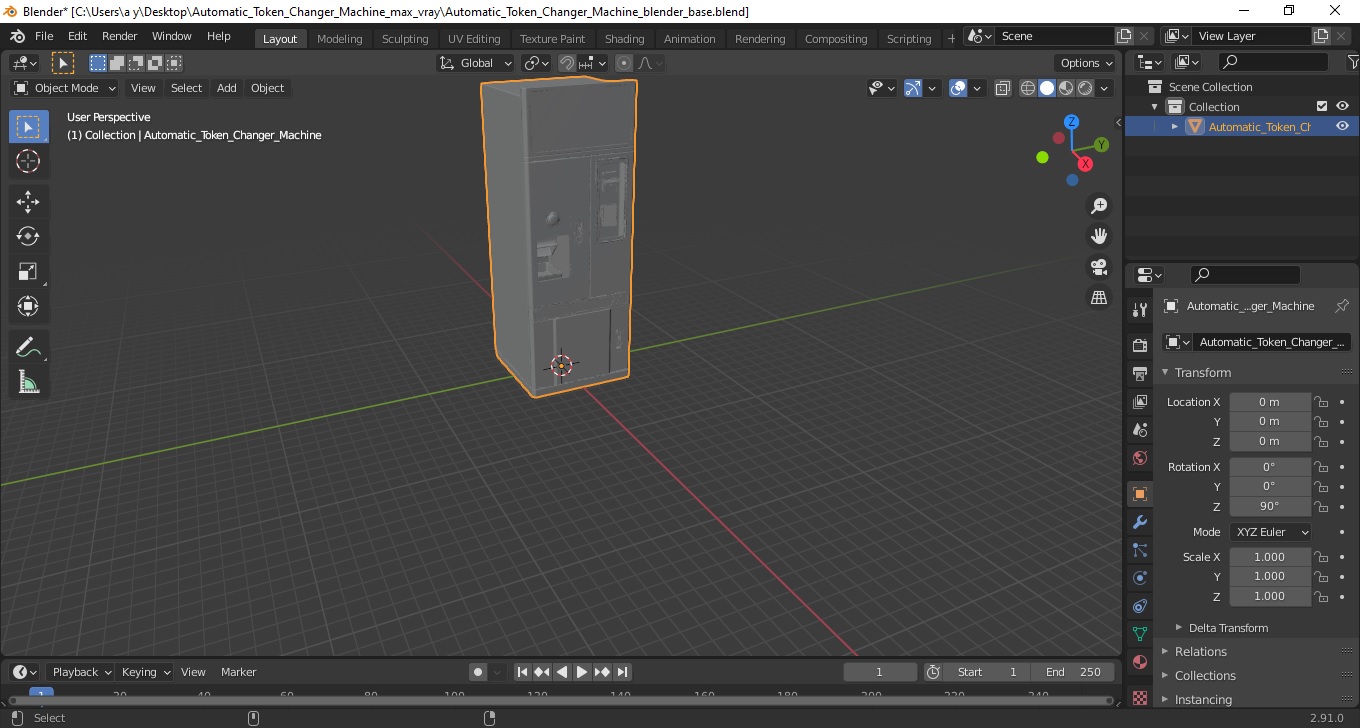Open the Options dropdown in viewport

[1087, 63]
